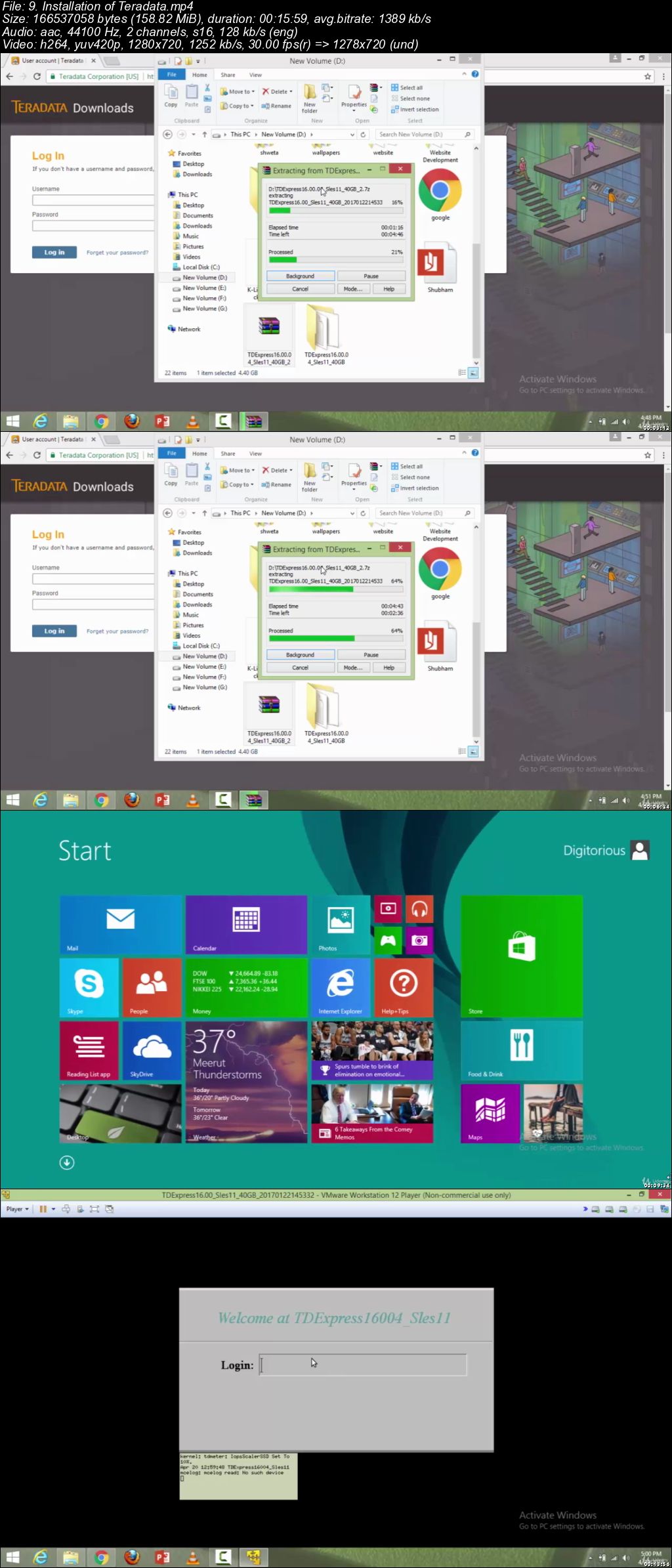Open the Maps tile

[490, 1113]
